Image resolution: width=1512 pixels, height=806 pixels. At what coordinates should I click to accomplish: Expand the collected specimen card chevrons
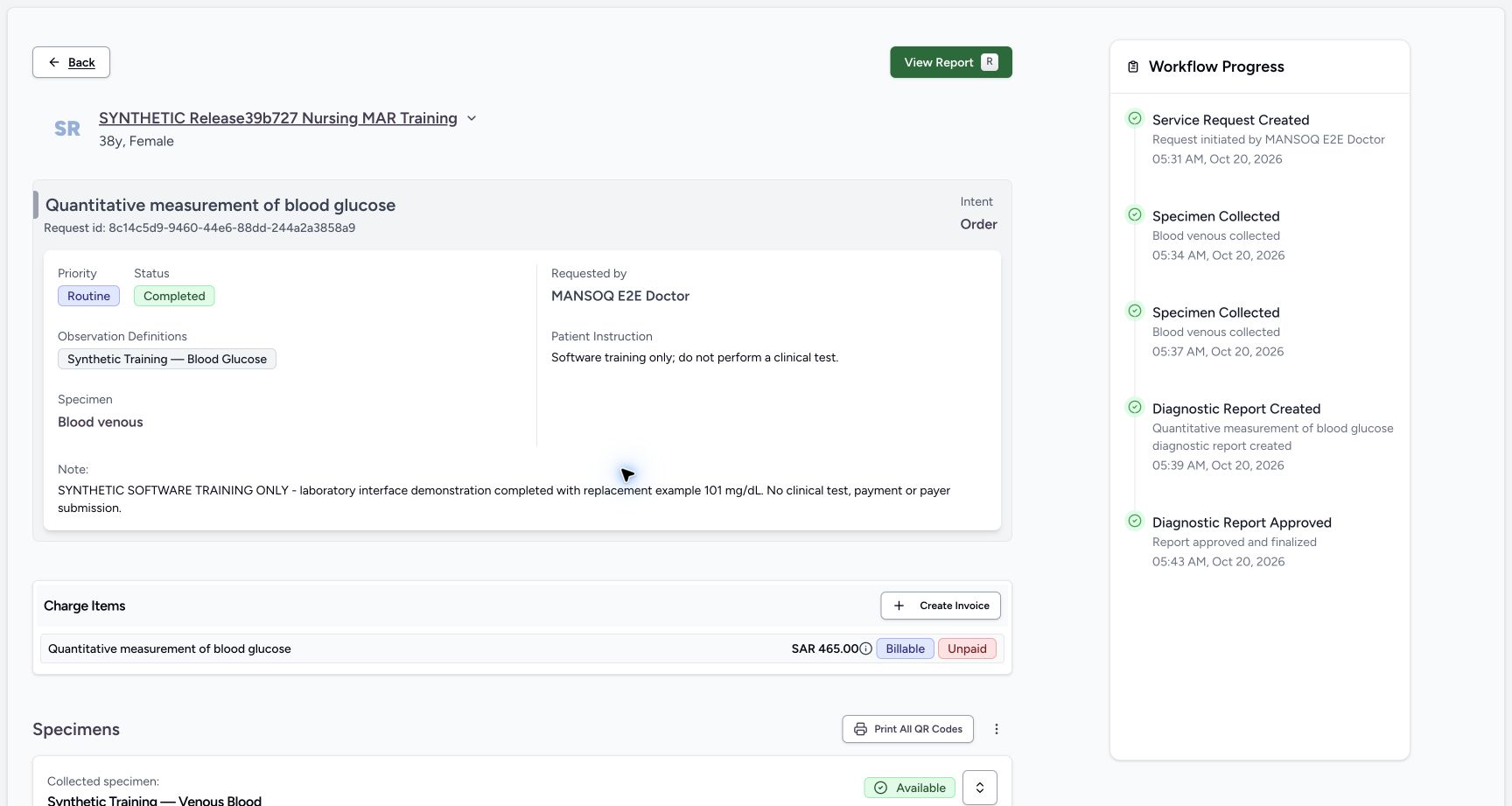tap(980, 788)
